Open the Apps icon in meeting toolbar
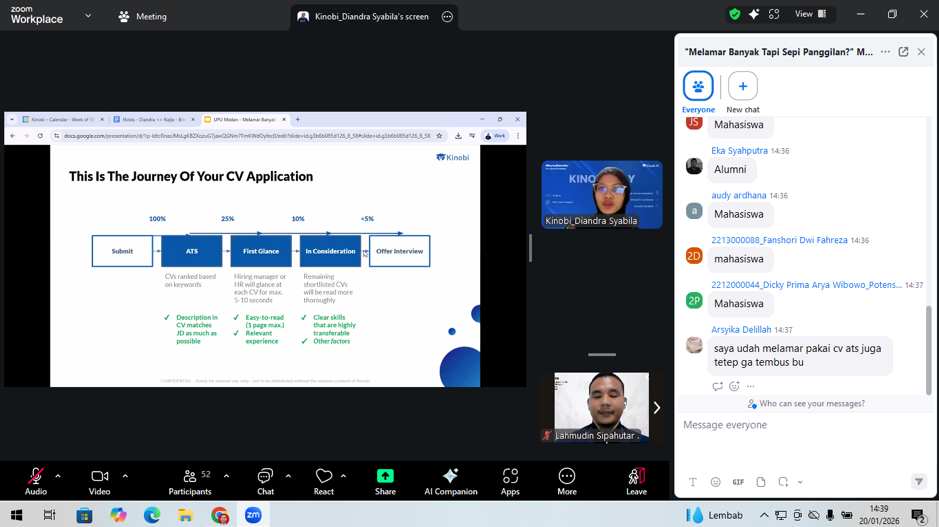This screenshot has height=527, width=939. [x=510, y=480]
